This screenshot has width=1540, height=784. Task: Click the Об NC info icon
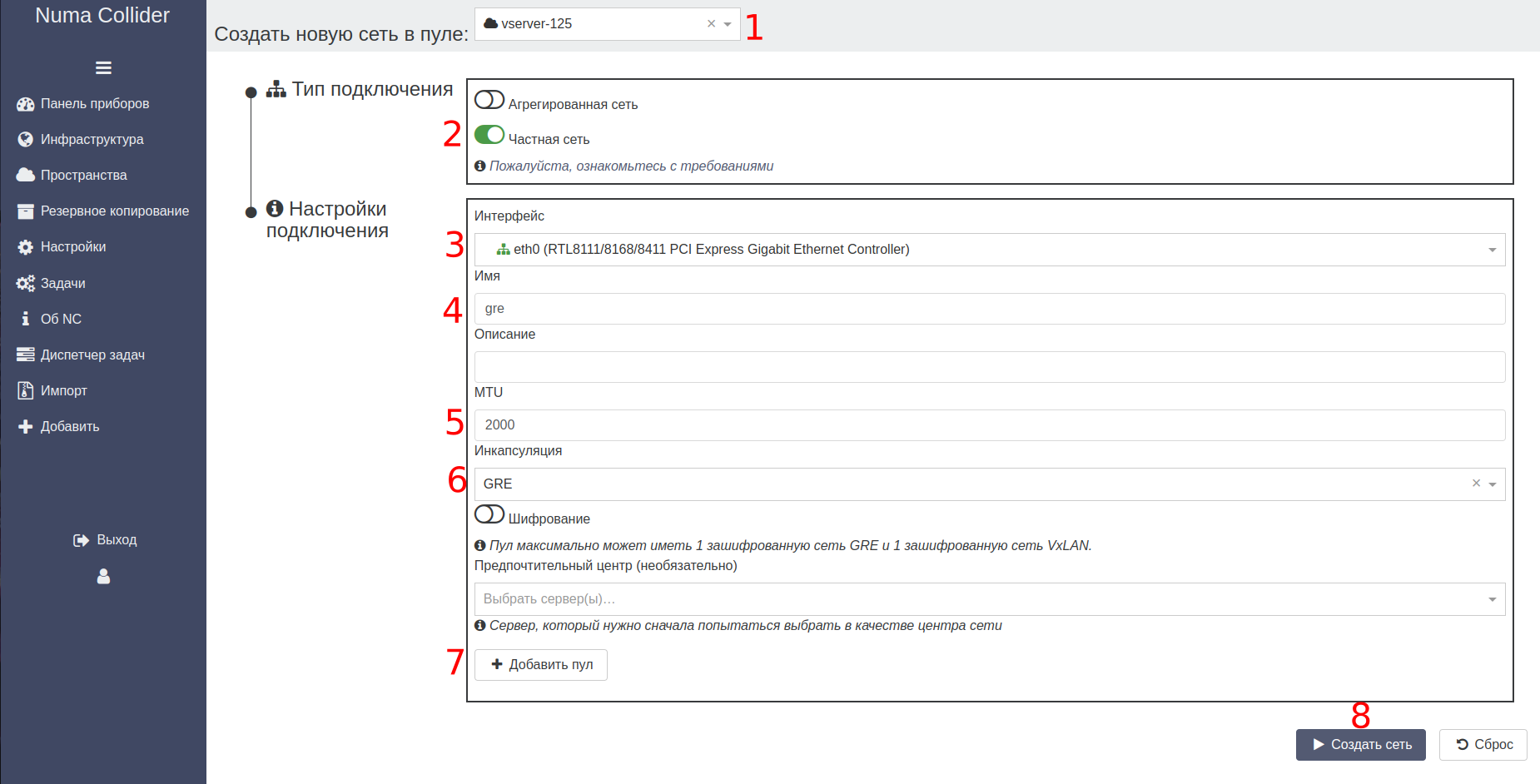coord(26,319)
